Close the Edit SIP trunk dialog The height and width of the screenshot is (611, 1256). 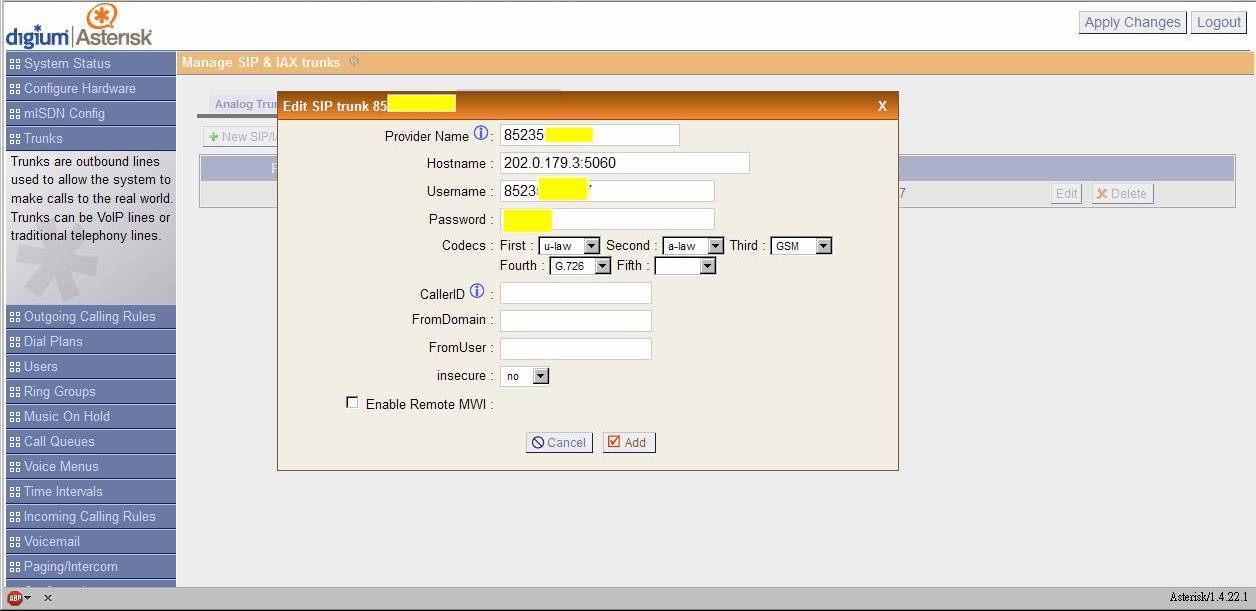881,106
